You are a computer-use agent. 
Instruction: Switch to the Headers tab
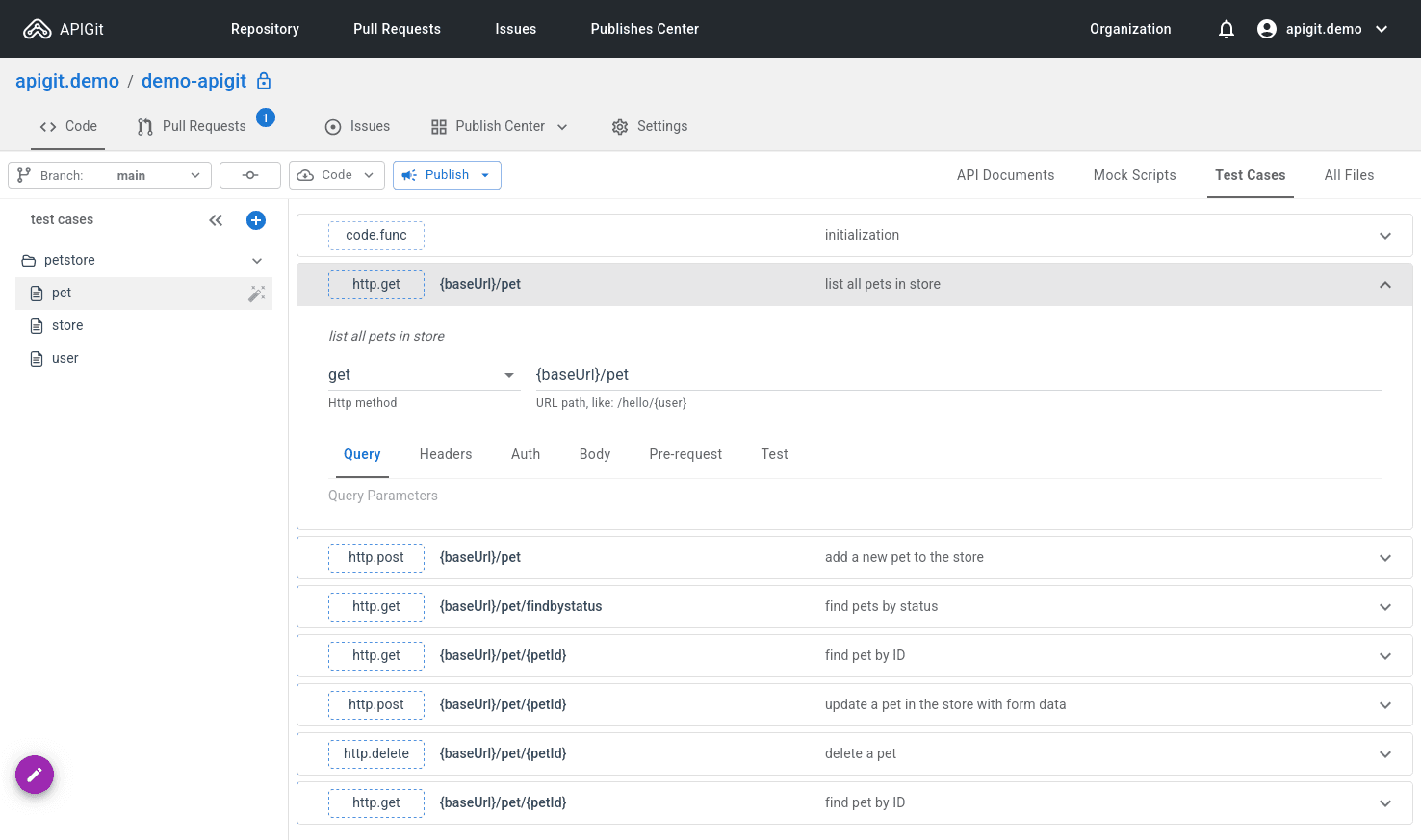point(446,454)
